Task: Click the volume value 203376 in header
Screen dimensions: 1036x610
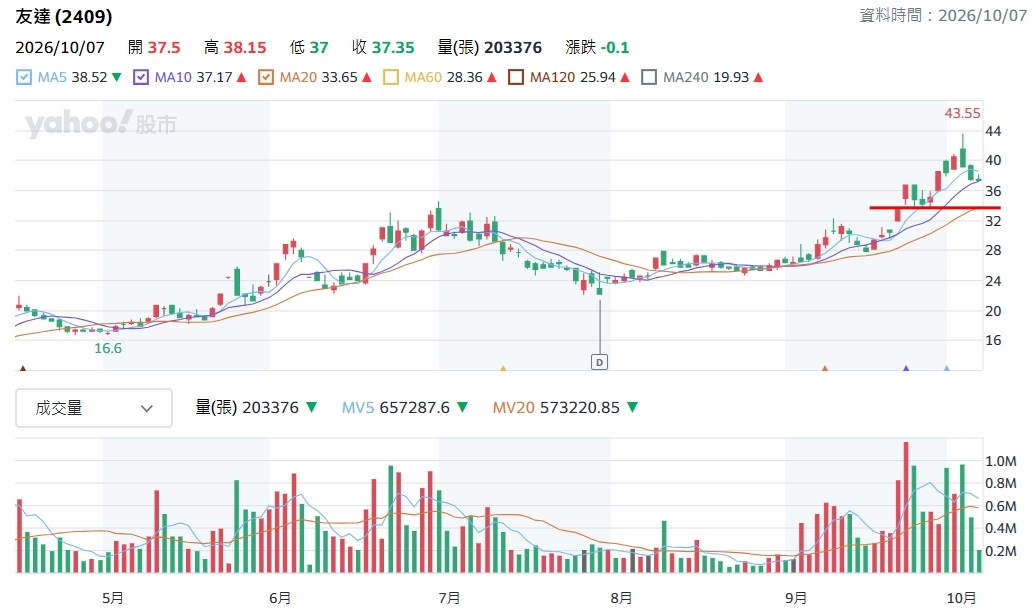Action: click(x=513, y=48)
